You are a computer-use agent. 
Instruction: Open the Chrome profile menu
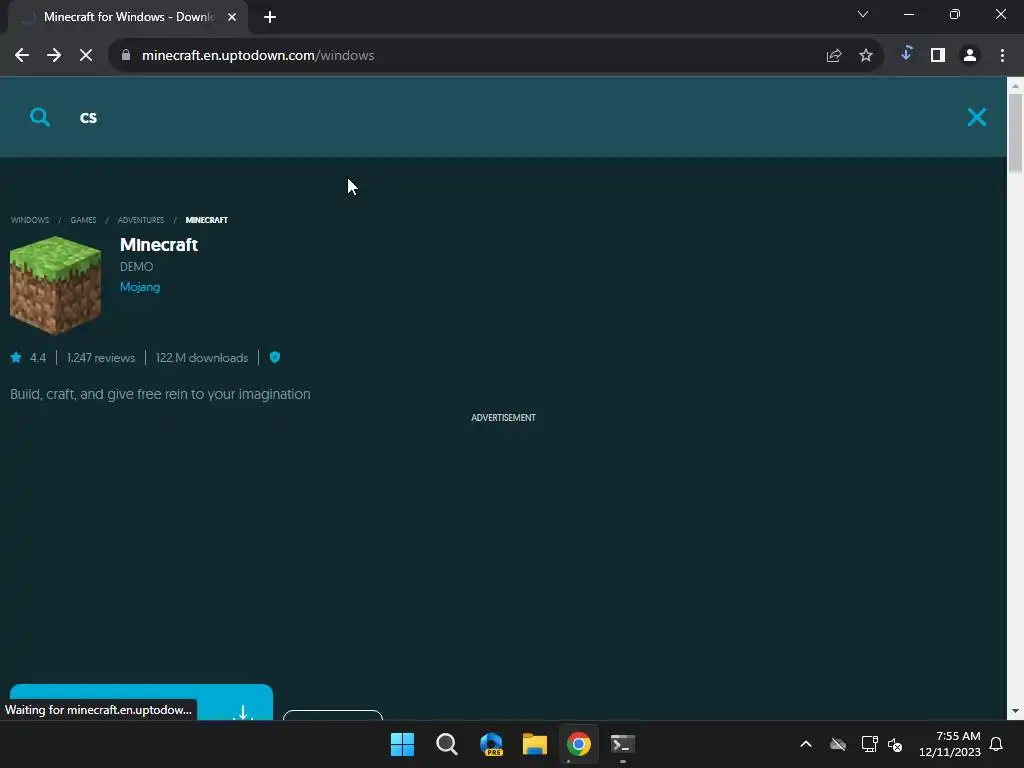pos(970,56)
